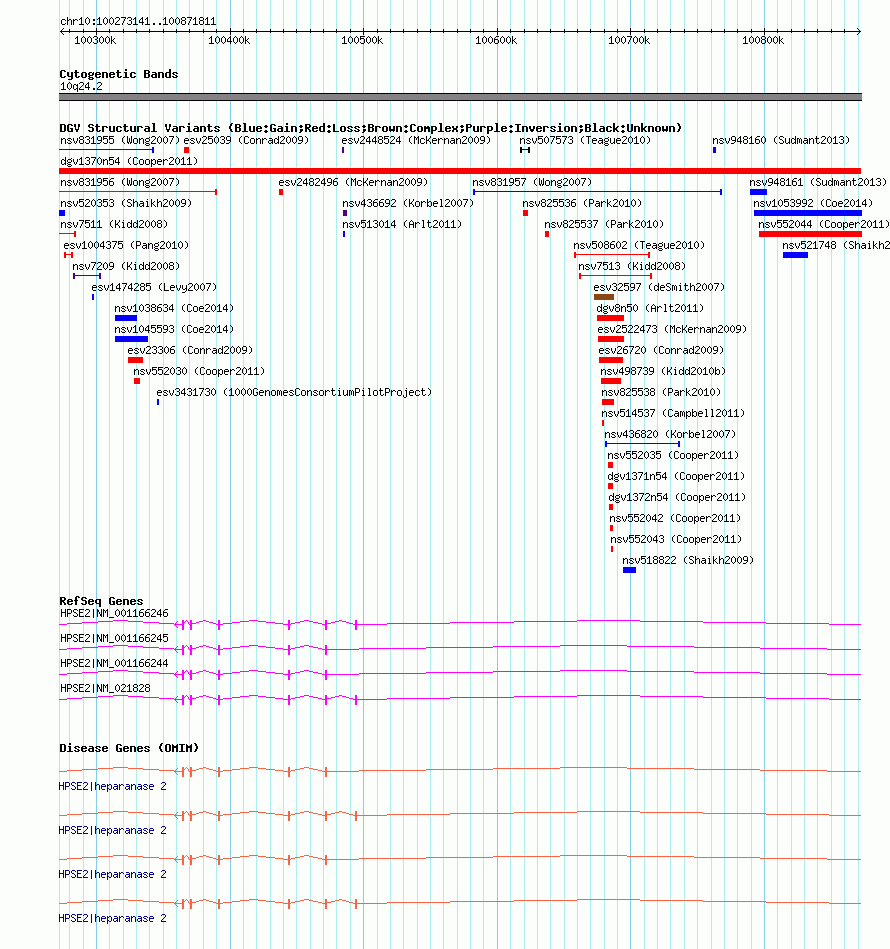Click the blue nsv518822 gain bar
The height and width of the screenshot is (949, 890).
pyautogui.click(x=629, y=570)
